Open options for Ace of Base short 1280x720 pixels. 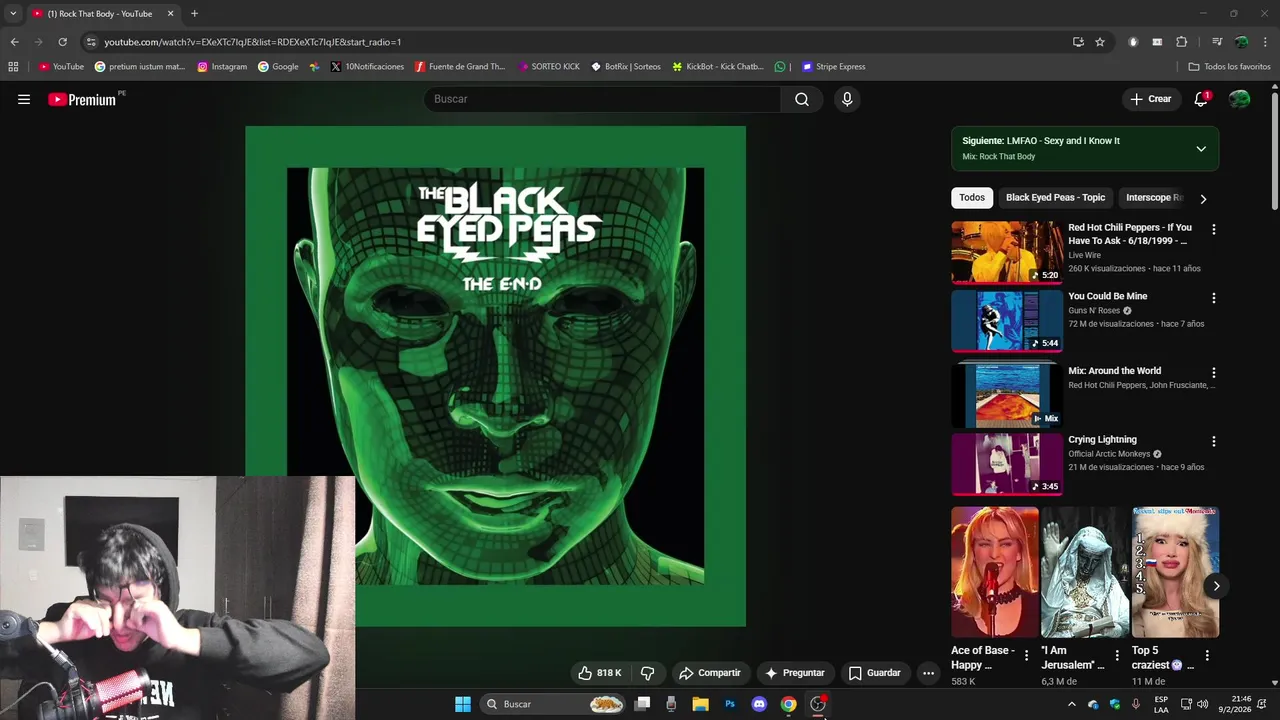point(1026,656)
